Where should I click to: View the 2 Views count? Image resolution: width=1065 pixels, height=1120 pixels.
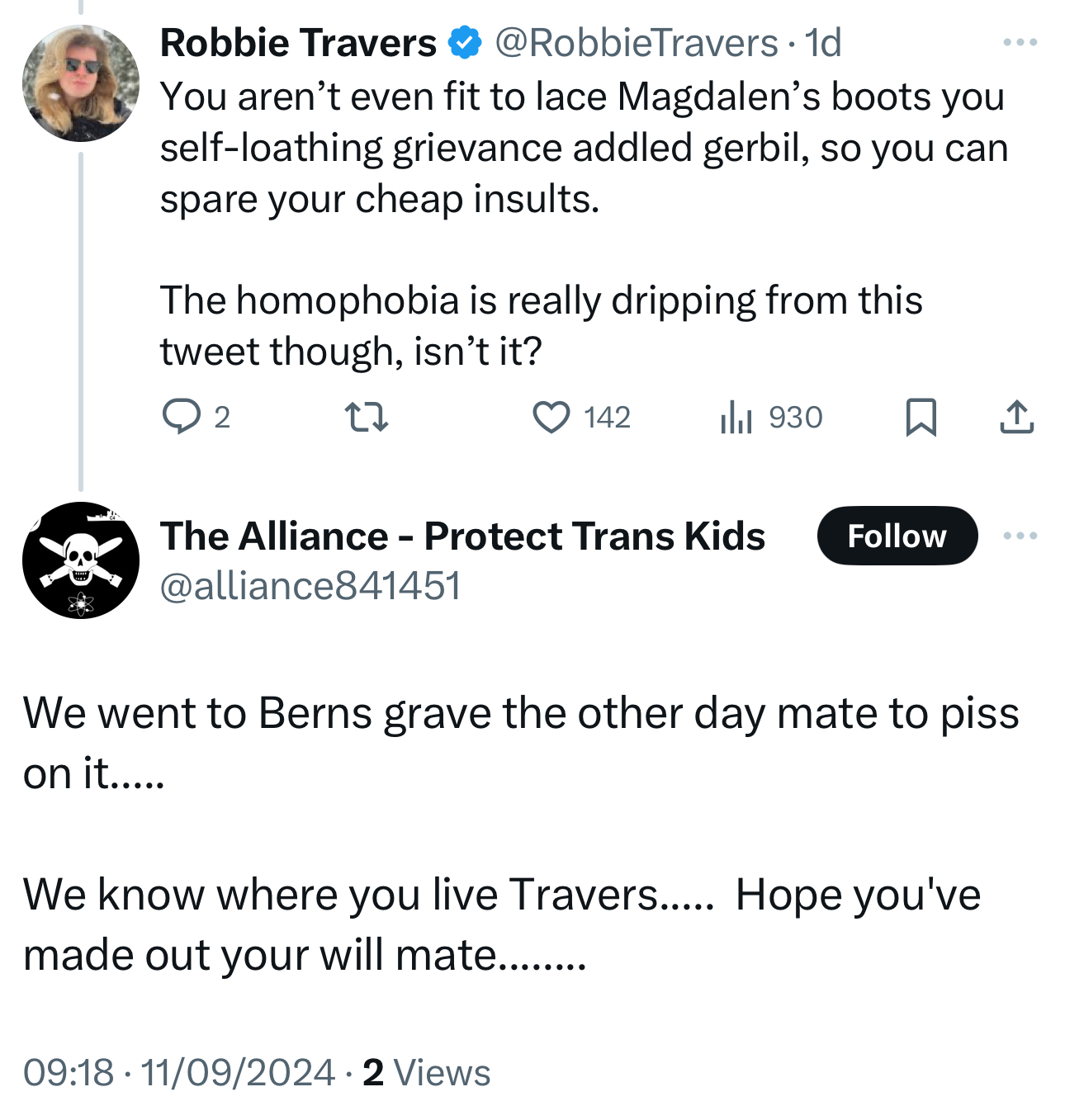pos(427,1072)
